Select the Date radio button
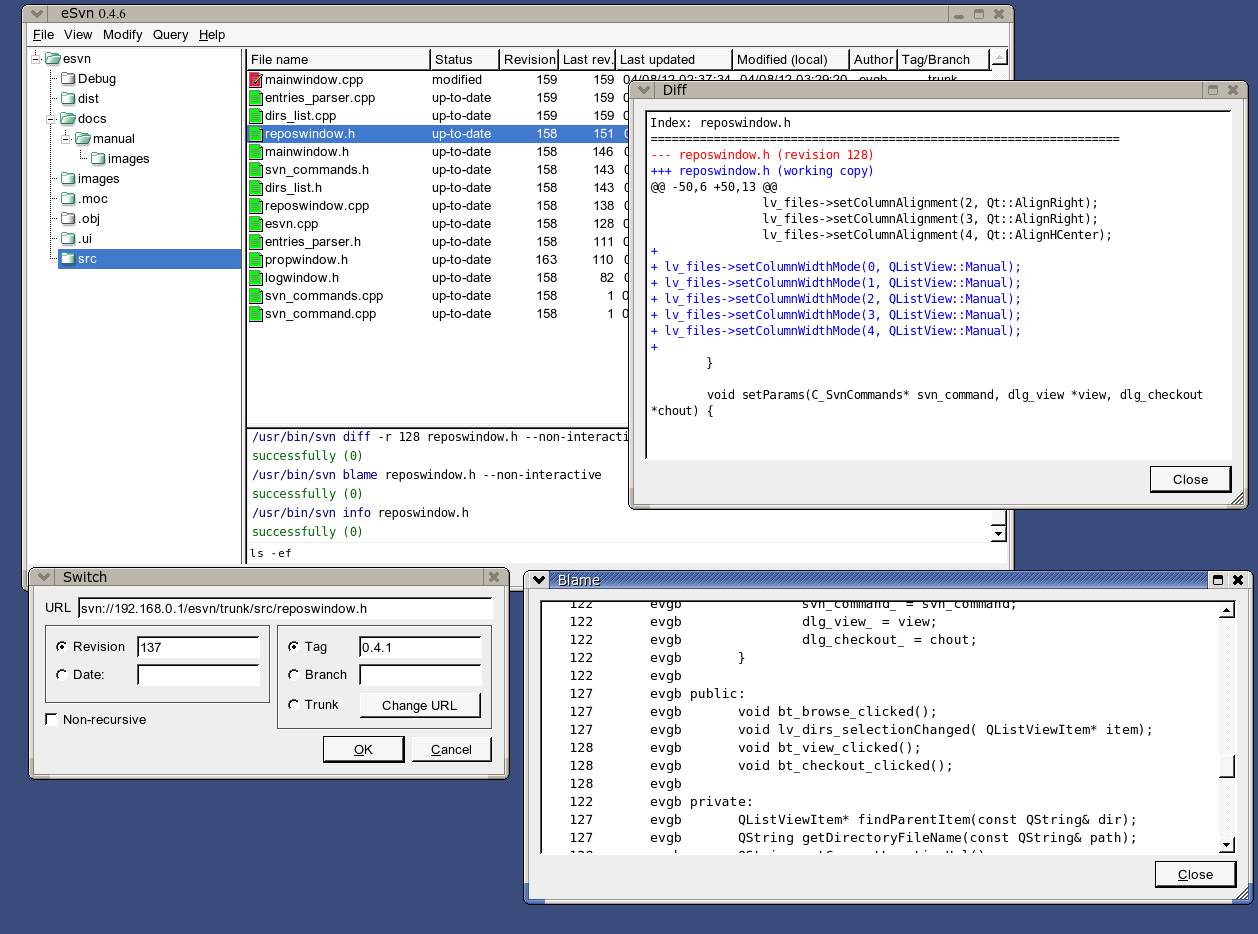The image size is (1258, 934). pyautogui.click(x=61, y=674)
